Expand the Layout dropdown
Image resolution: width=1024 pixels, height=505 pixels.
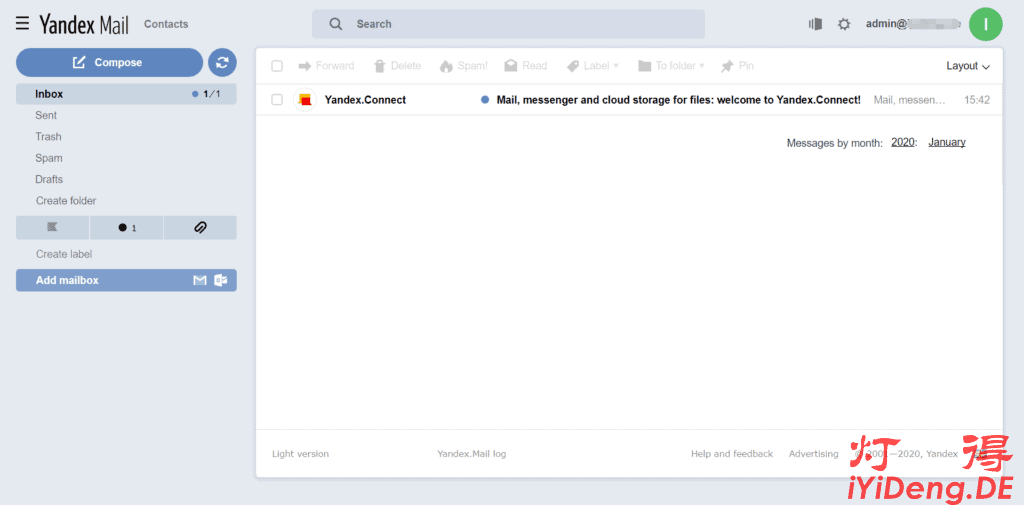pos(967,66)
